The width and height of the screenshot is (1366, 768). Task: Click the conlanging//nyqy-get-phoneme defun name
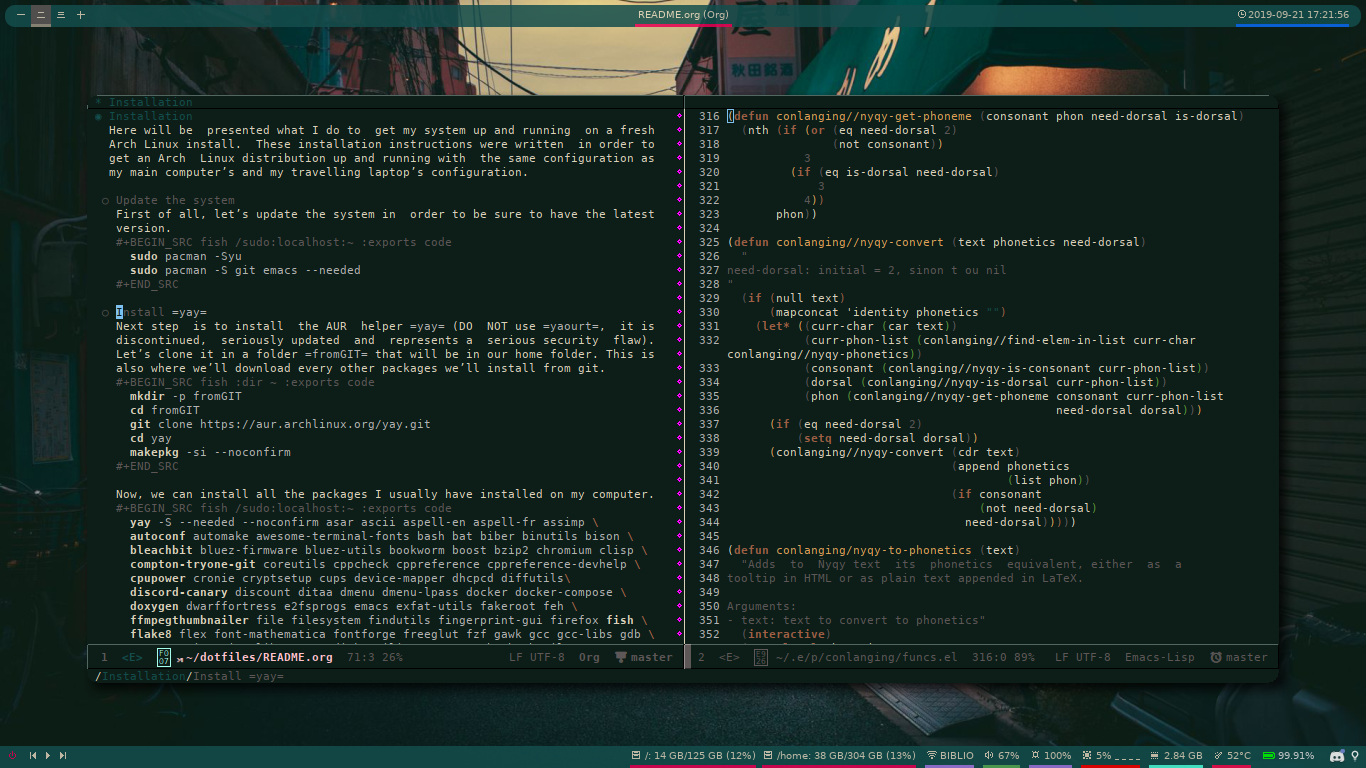click(875, 116)
